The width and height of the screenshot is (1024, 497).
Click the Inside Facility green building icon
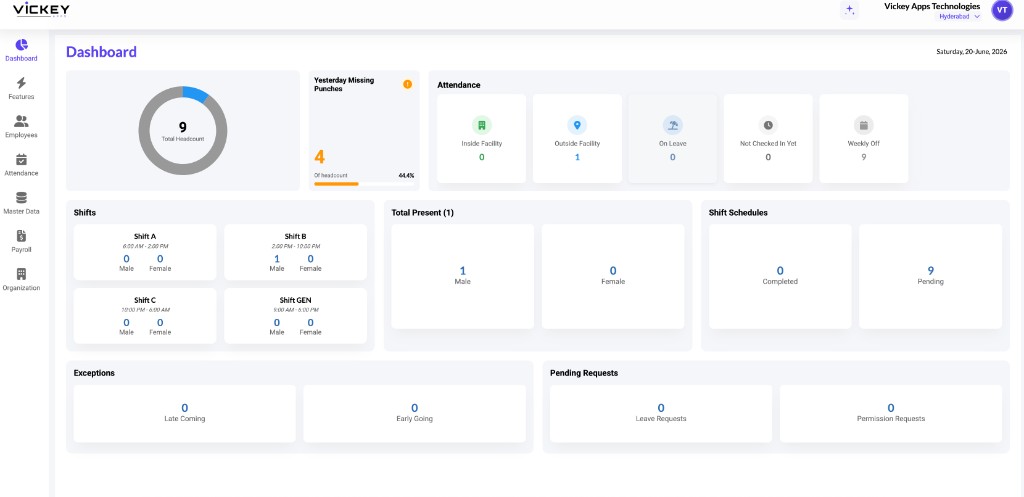pyautogui.click(x=481, y=125)
